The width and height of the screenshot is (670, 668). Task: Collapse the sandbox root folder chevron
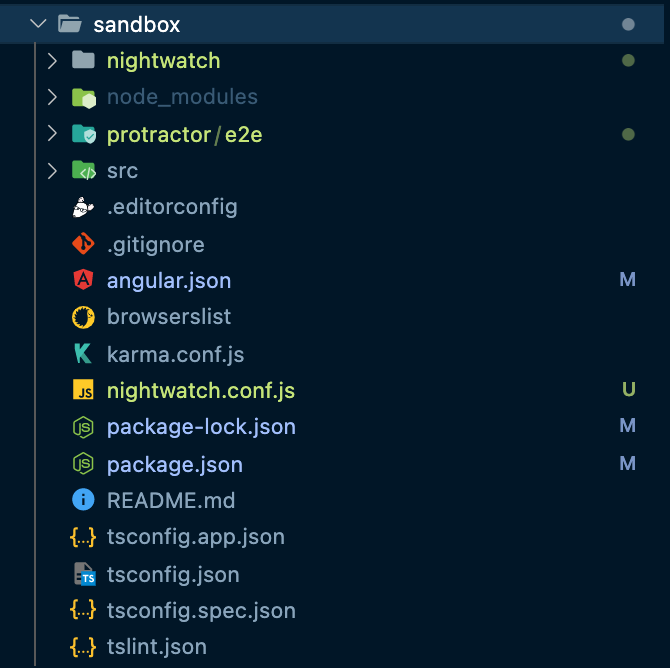click(x=38, y=24)
